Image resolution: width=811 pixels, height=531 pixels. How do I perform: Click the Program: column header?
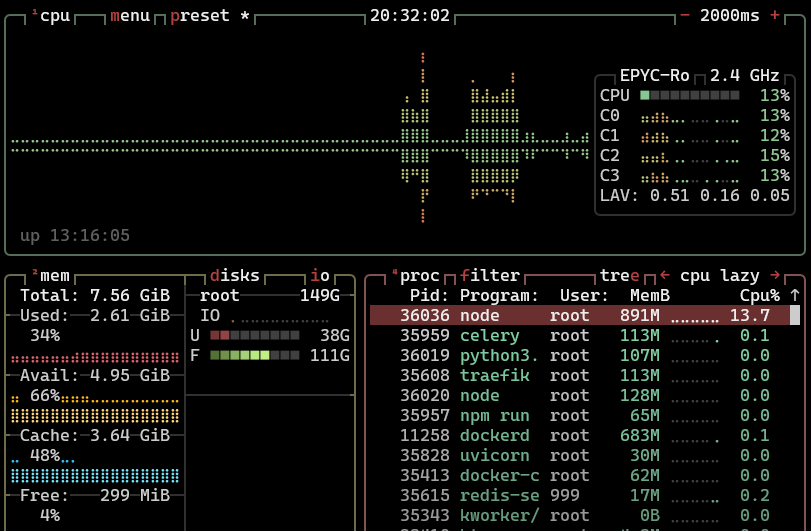[x=500, y=296]
